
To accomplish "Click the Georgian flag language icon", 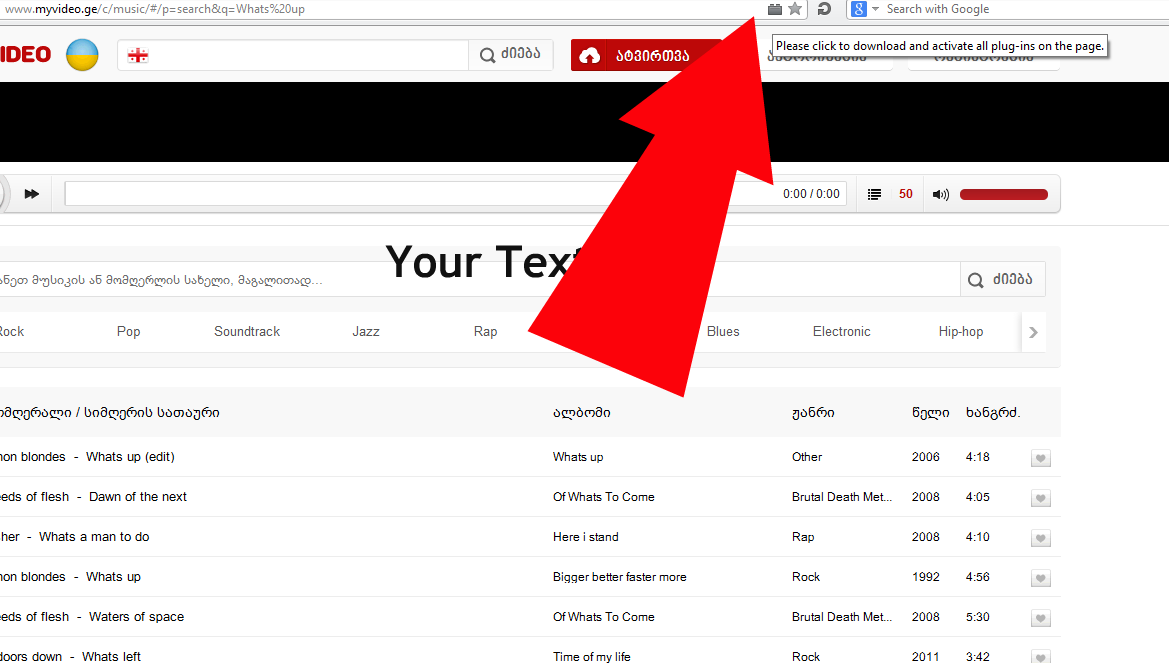I will [138, 55].
